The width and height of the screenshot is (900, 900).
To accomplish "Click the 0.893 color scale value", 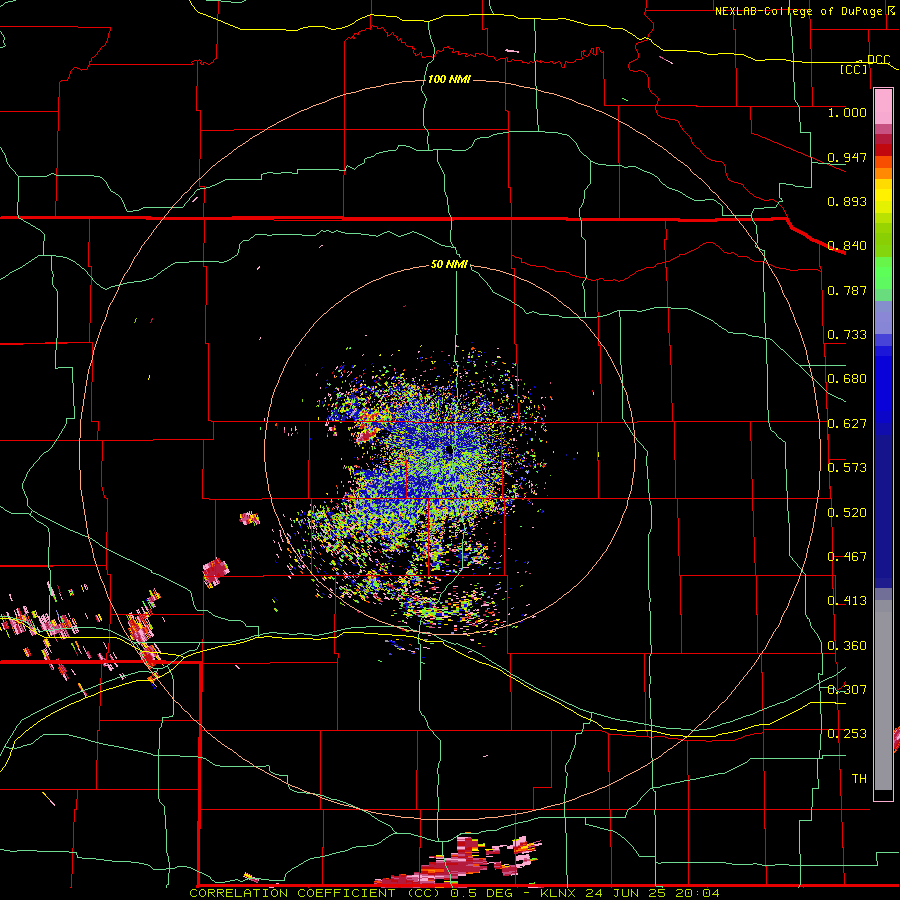I will pyautogui.click(x=847, y=201).
